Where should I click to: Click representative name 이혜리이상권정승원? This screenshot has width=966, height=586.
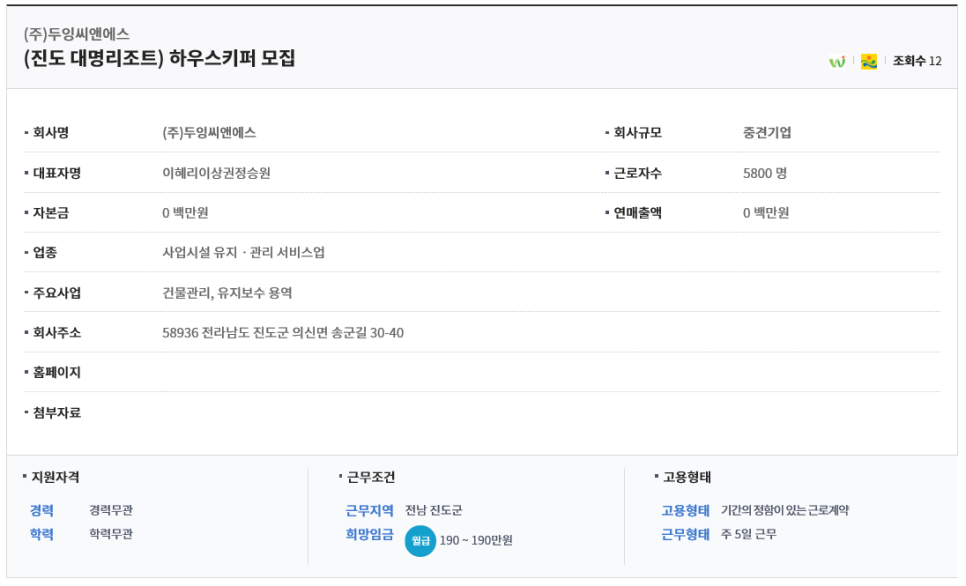click(216, 173)
